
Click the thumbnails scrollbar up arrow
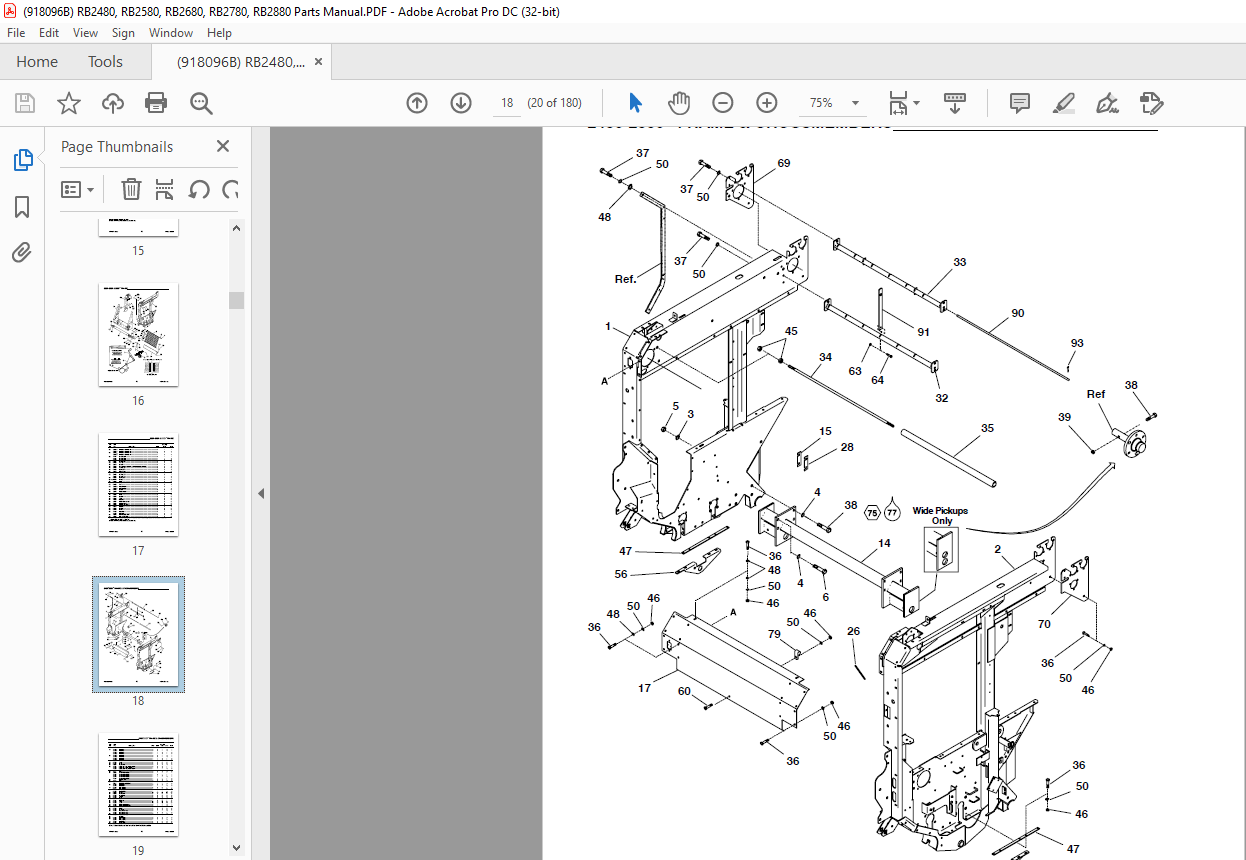(x=237, y=227)
